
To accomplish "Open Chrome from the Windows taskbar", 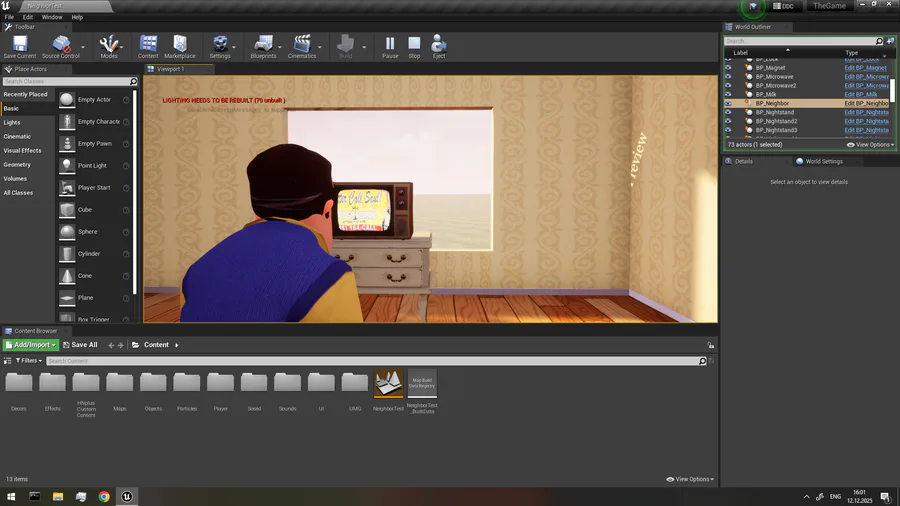I will click(x=104, y=497).
